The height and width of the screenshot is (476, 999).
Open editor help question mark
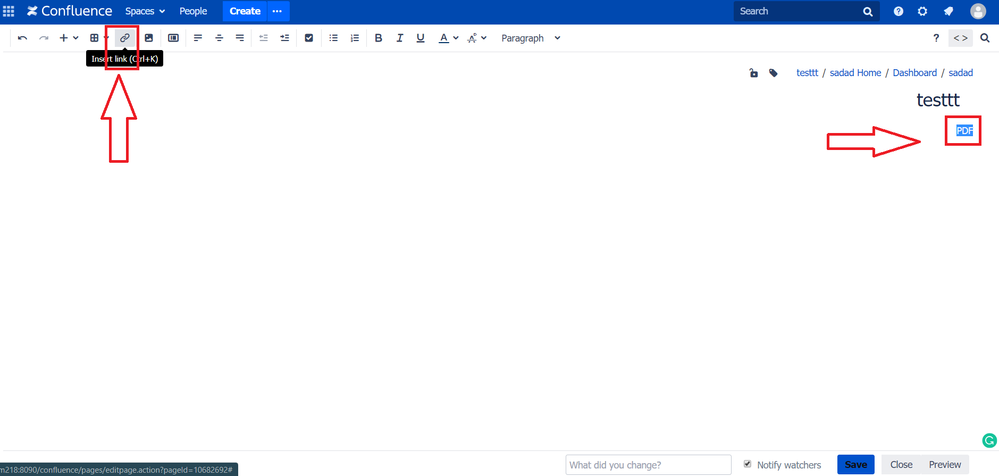point(936,38)
